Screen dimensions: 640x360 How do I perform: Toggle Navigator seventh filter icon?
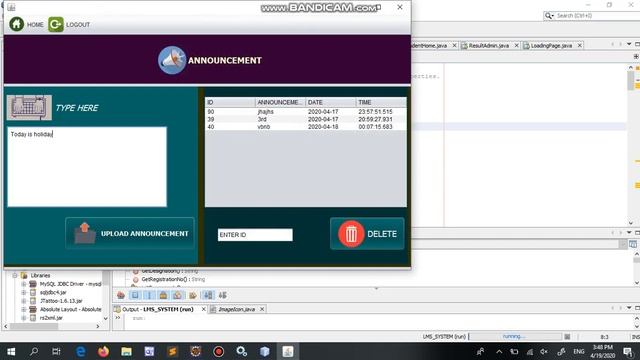click(208, 295)
